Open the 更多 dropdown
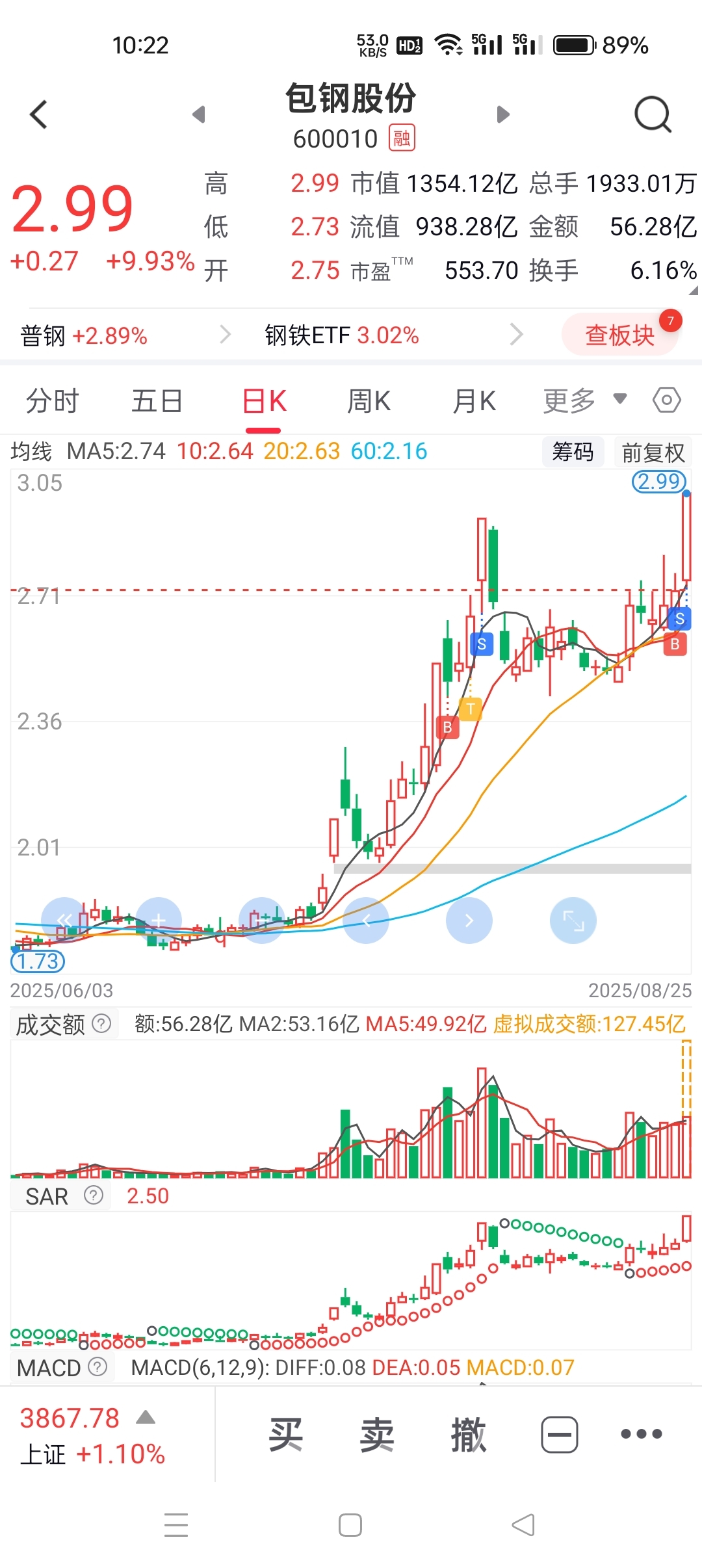 pos(585,400)
